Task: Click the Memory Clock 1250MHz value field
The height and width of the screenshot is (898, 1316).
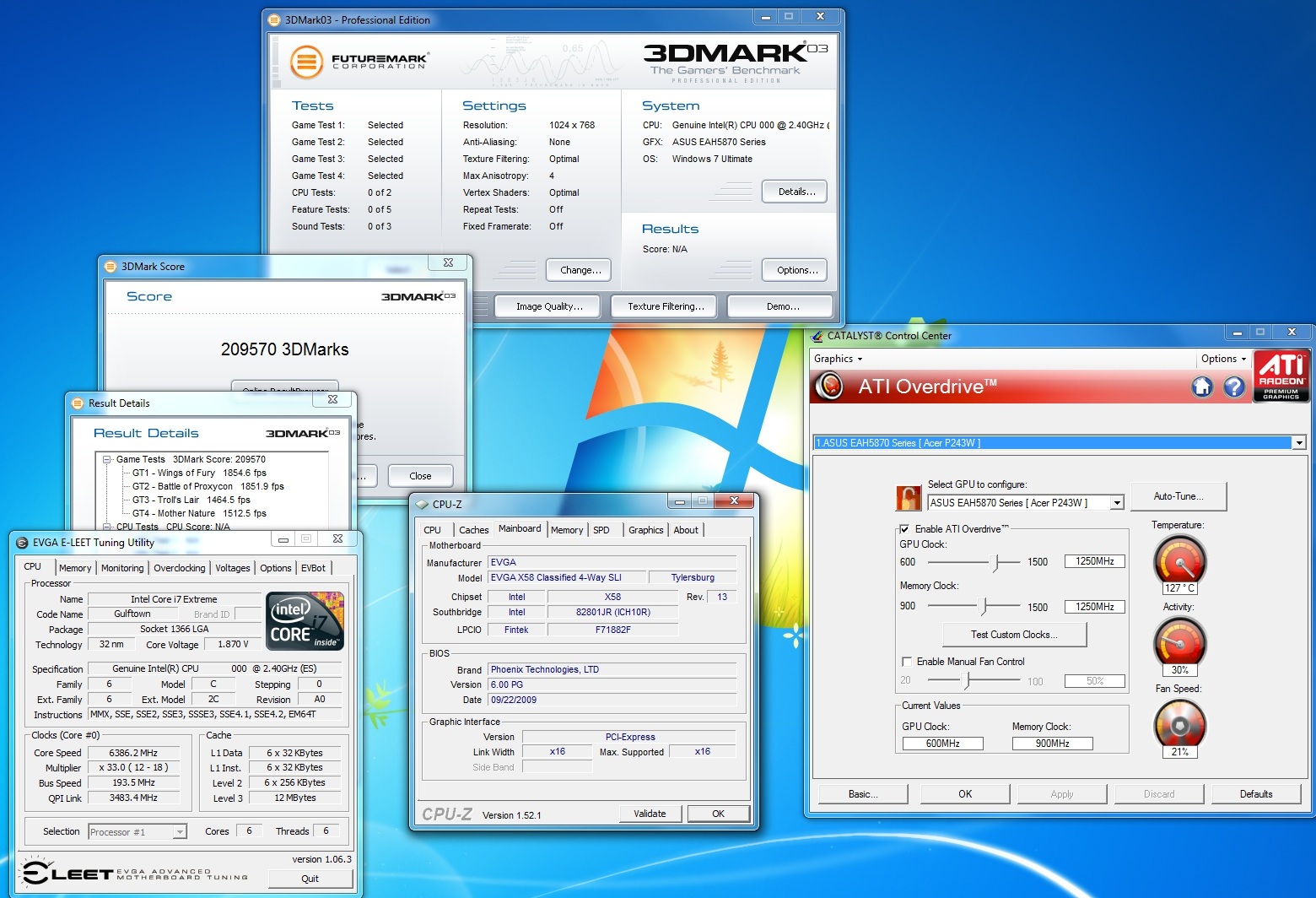Action: [1095, 607]
